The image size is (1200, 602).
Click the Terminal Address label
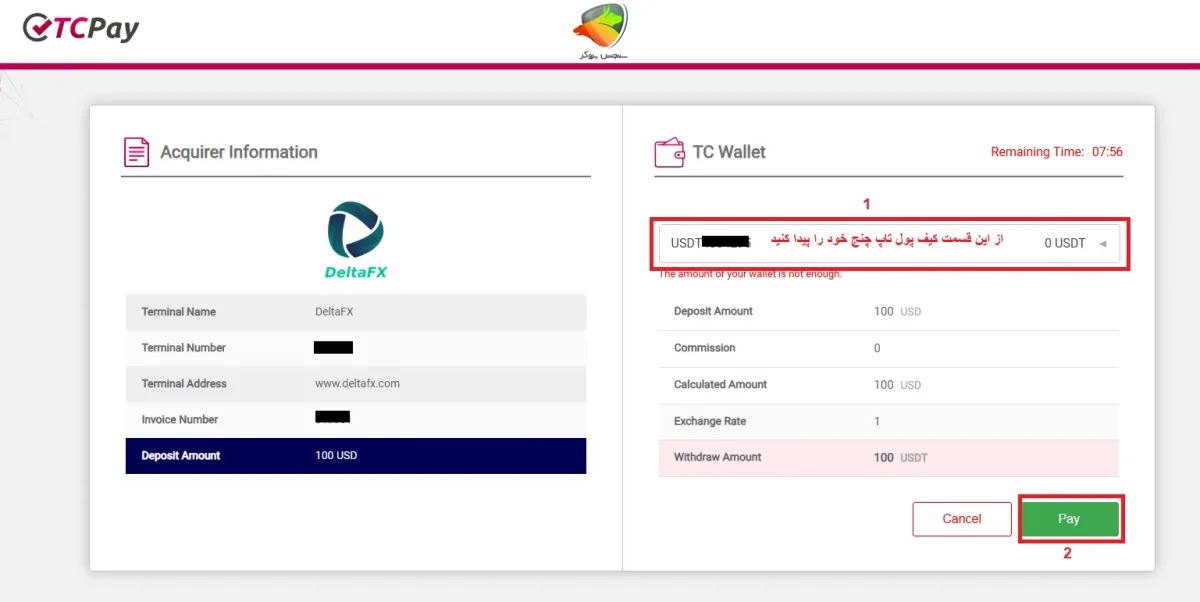(184, 384)
